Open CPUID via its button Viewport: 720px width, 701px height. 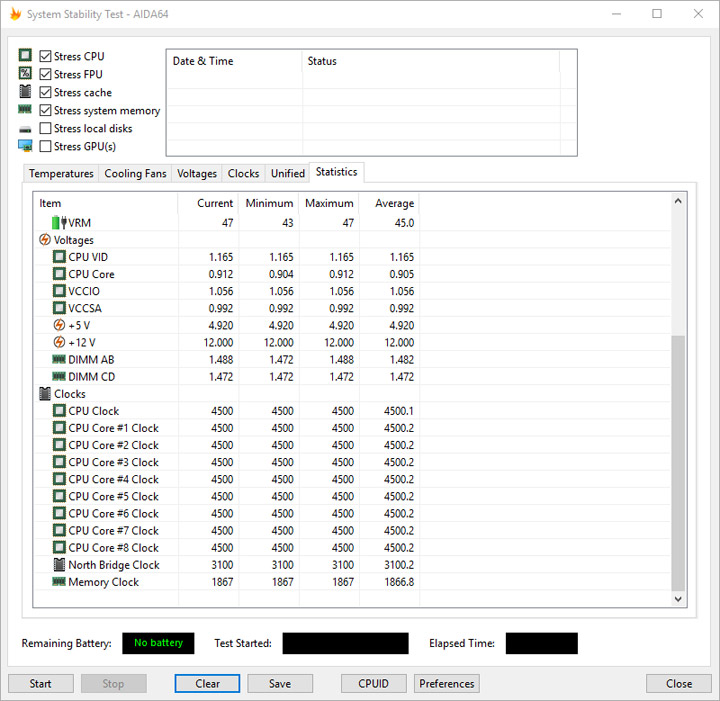point(373,684)
